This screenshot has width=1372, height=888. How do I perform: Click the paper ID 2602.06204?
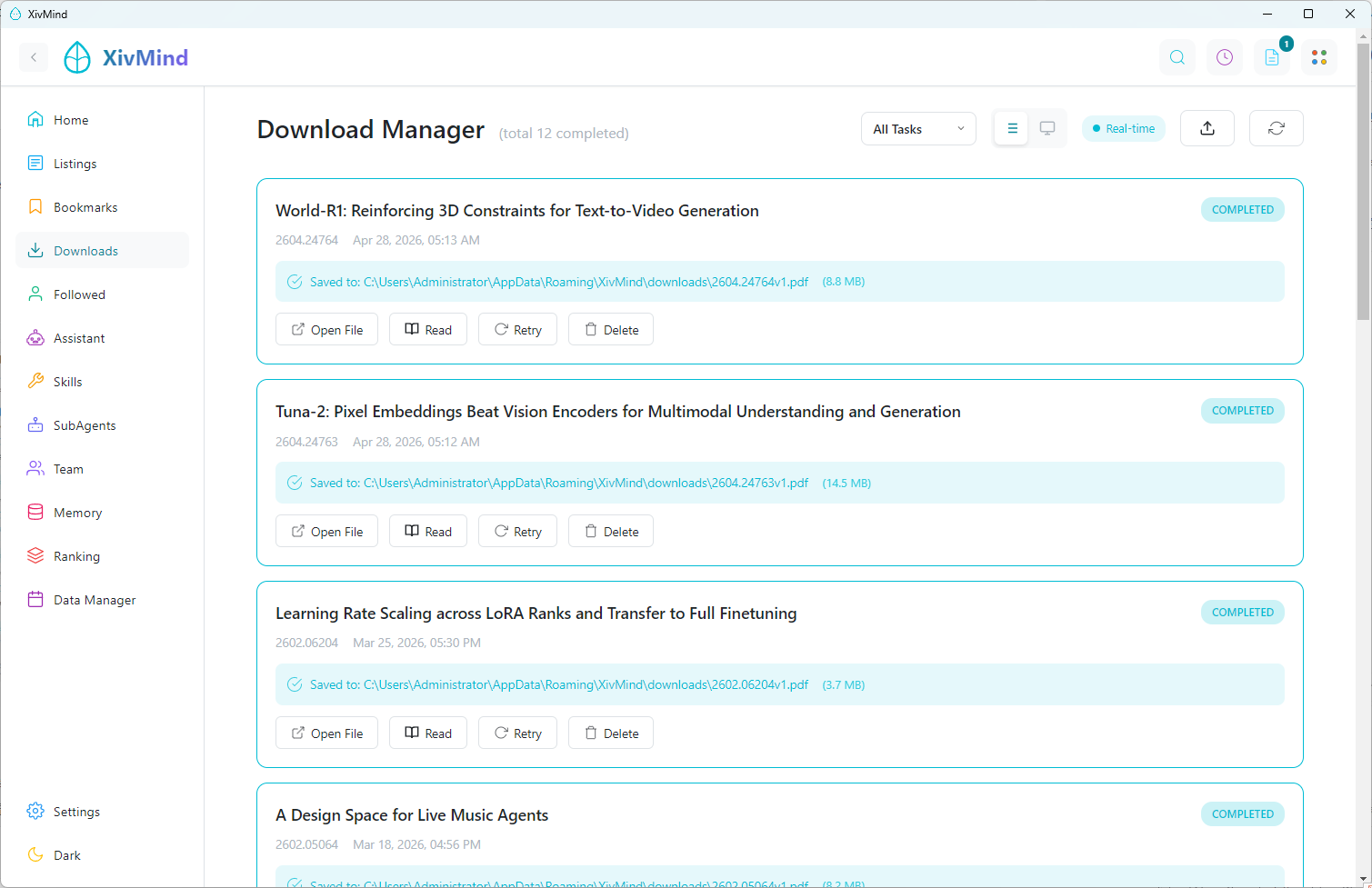tap(306, 643)
